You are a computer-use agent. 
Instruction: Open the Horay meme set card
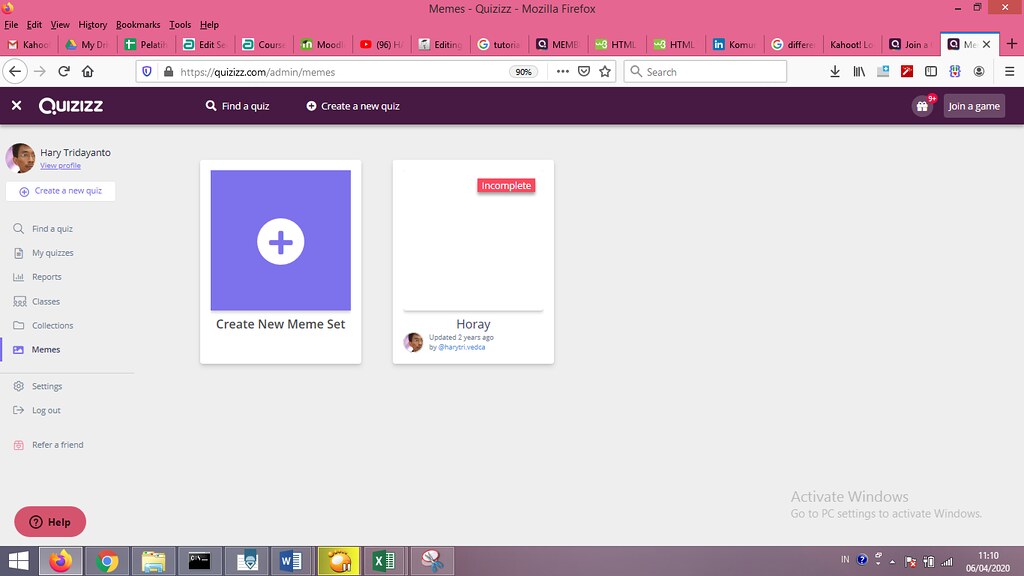(473, 261)
